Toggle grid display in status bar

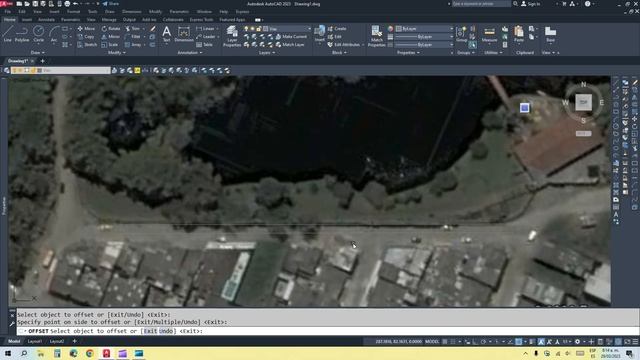click(445, 342)
